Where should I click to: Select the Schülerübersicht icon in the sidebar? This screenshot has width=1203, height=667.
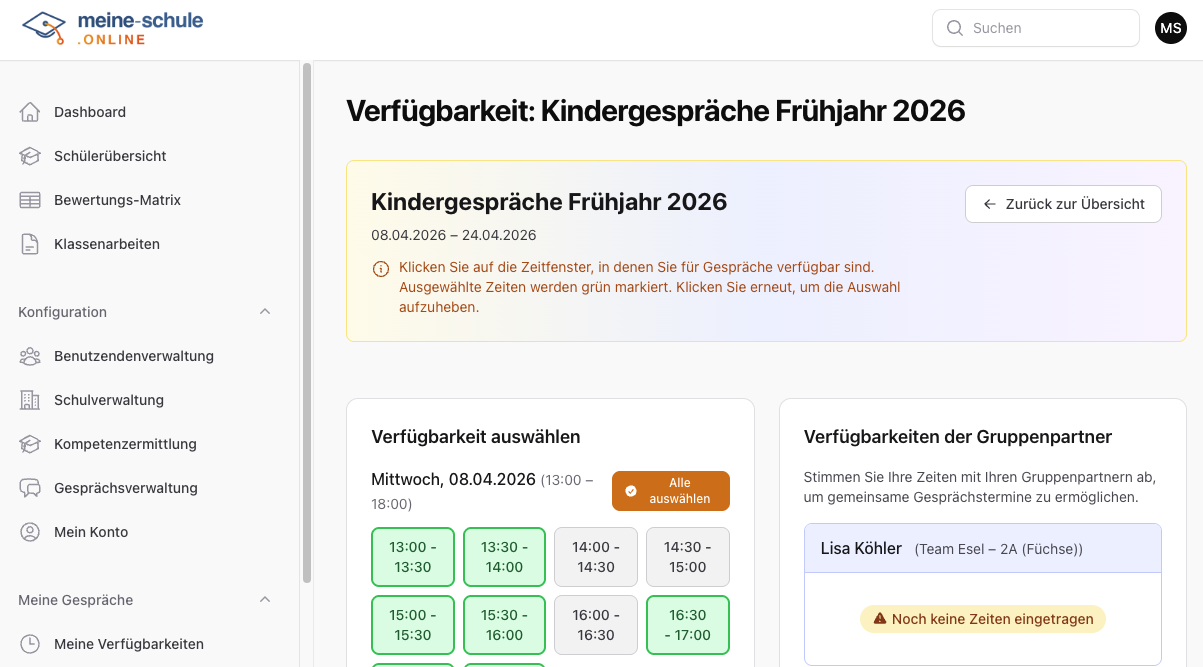[x=30, y=156]
